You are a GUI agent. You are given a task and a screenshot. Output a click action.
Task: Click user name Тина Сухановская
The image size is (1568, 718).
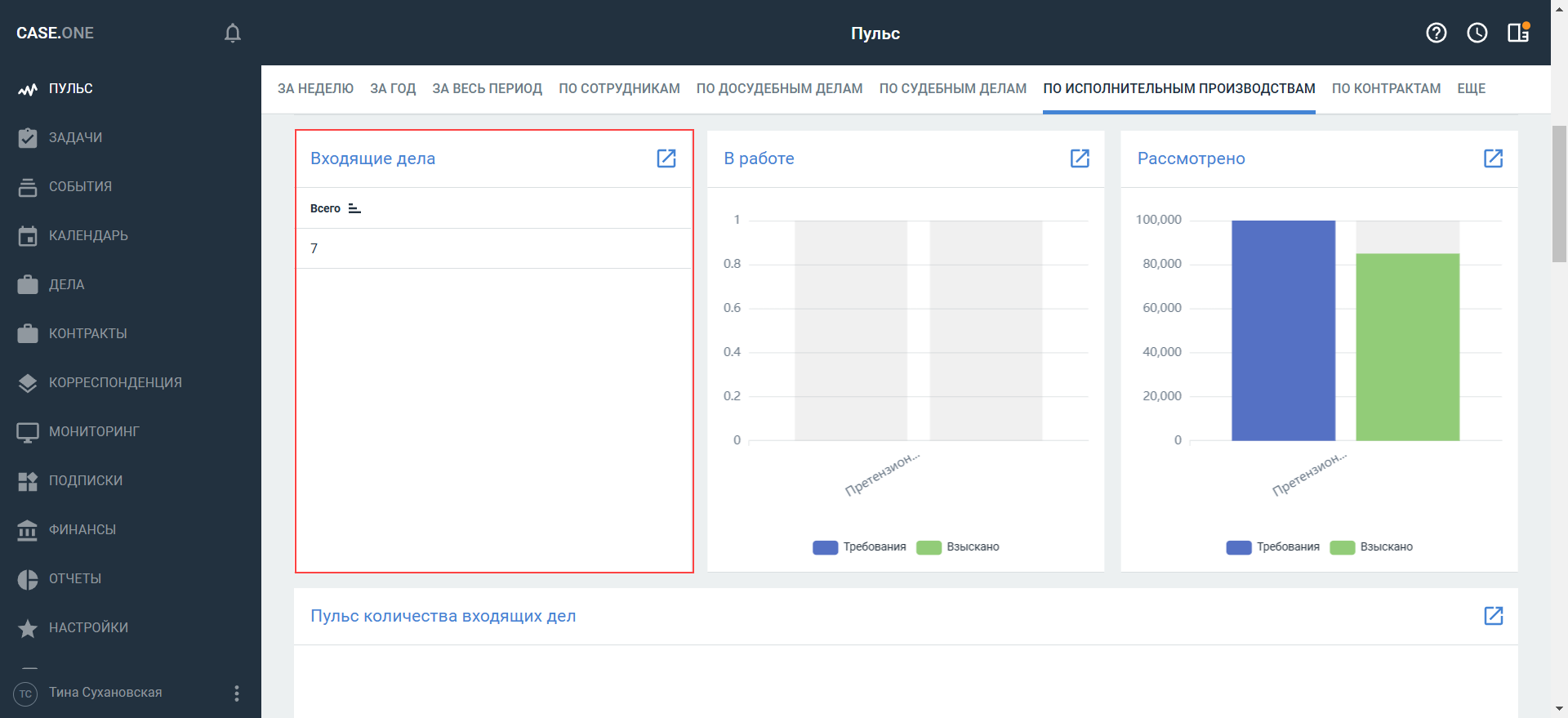(105, 692)
